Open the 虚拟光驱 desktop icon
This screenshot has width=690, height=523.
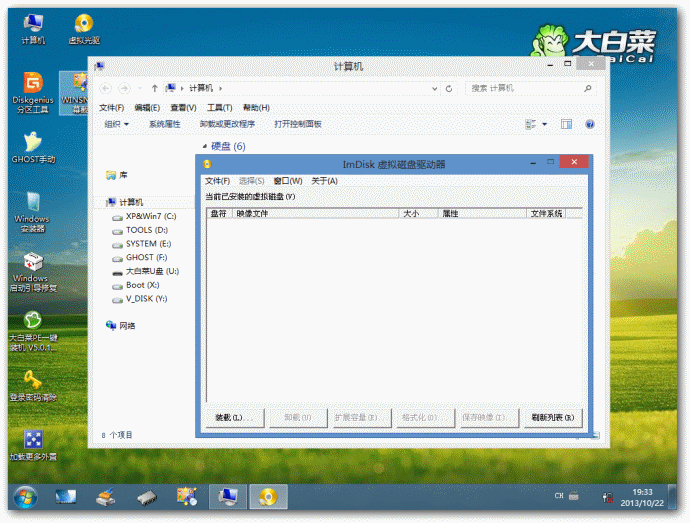84,29
